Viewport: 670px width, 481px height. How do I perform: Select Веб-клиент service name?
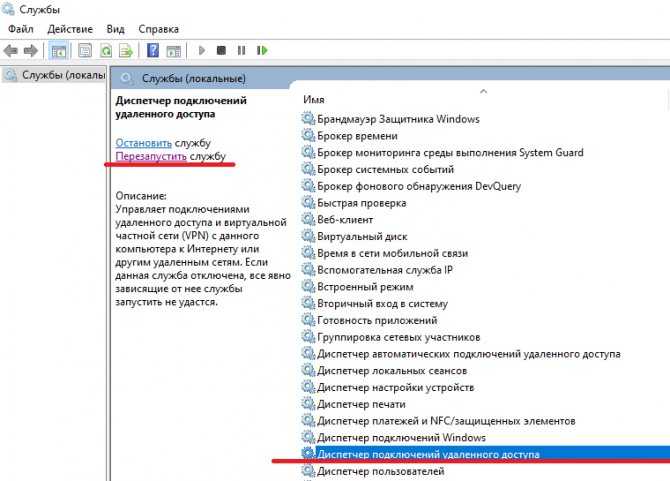pyautogui.click(x=345, y=220)
